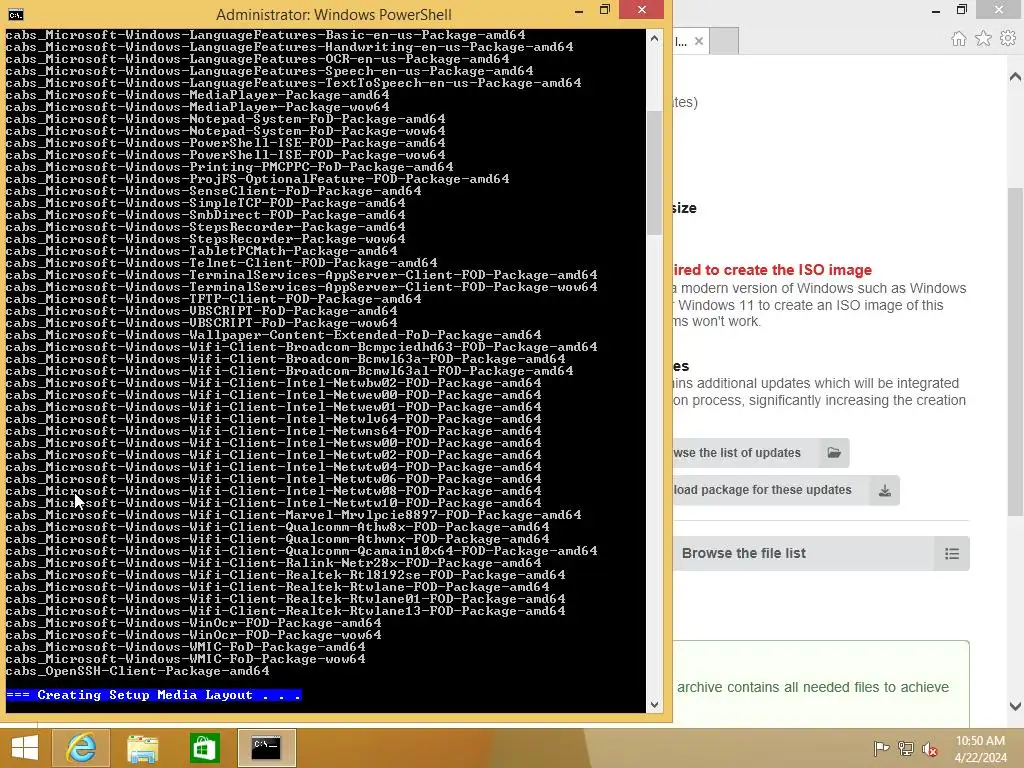Open Action Center flag icon in tray
This screenshot has width=1024, height=768.
click(881, 748)
